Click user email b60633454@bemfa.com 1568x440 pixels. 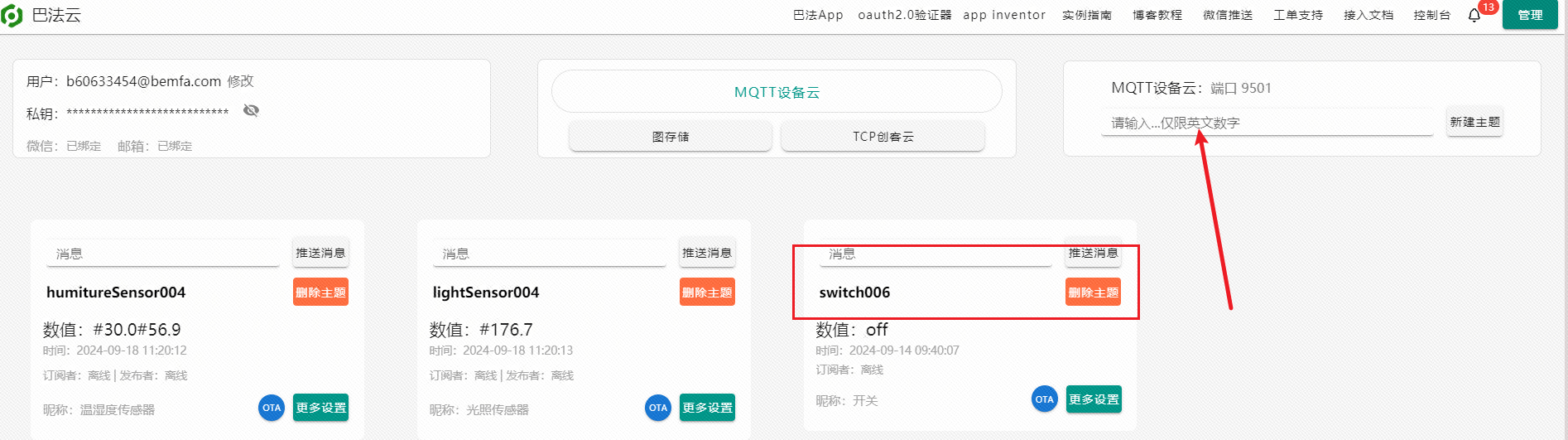point(144,81)
